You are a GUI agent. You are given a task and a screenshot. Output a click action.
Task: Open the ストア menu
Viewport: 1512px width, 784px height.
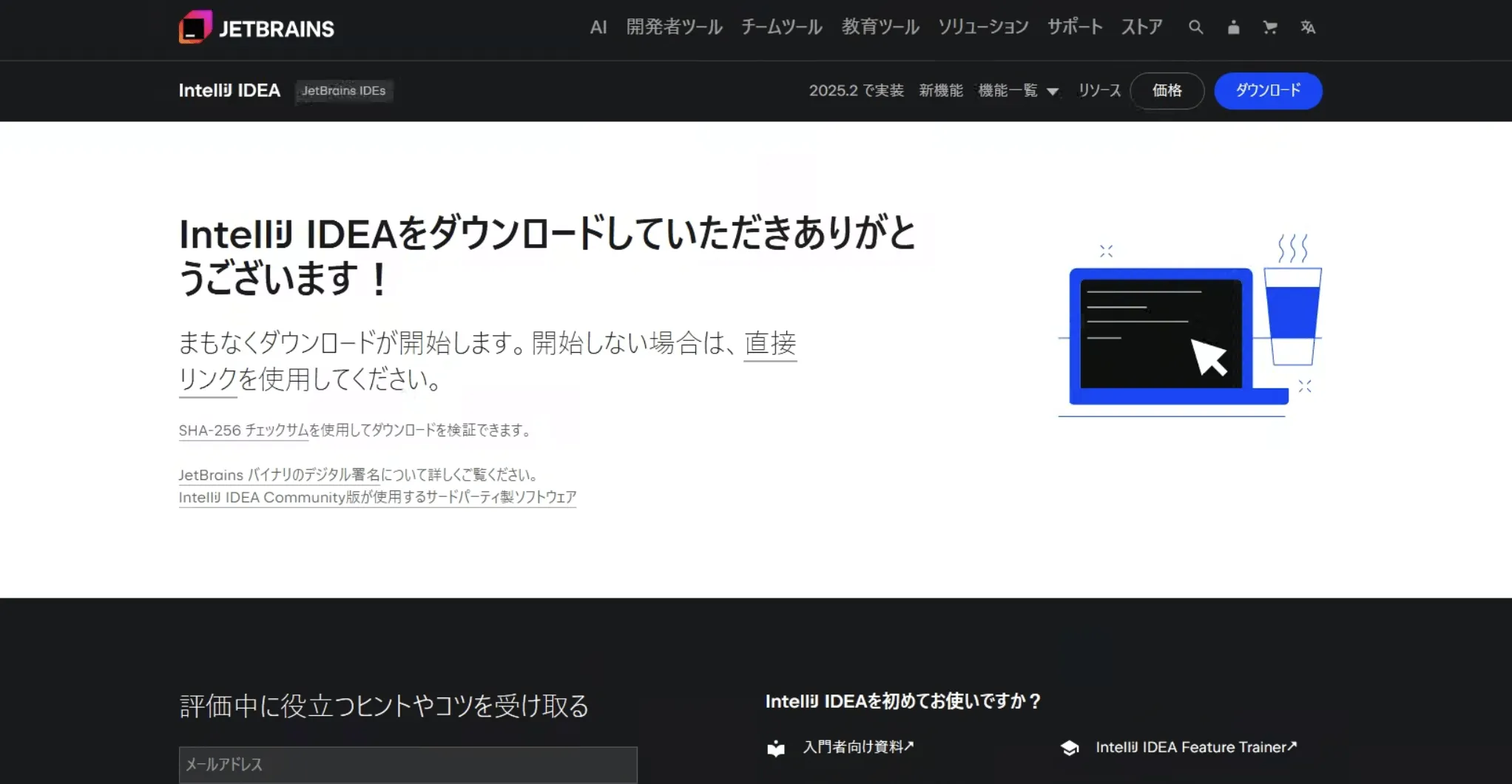[x=1141, y=27]
